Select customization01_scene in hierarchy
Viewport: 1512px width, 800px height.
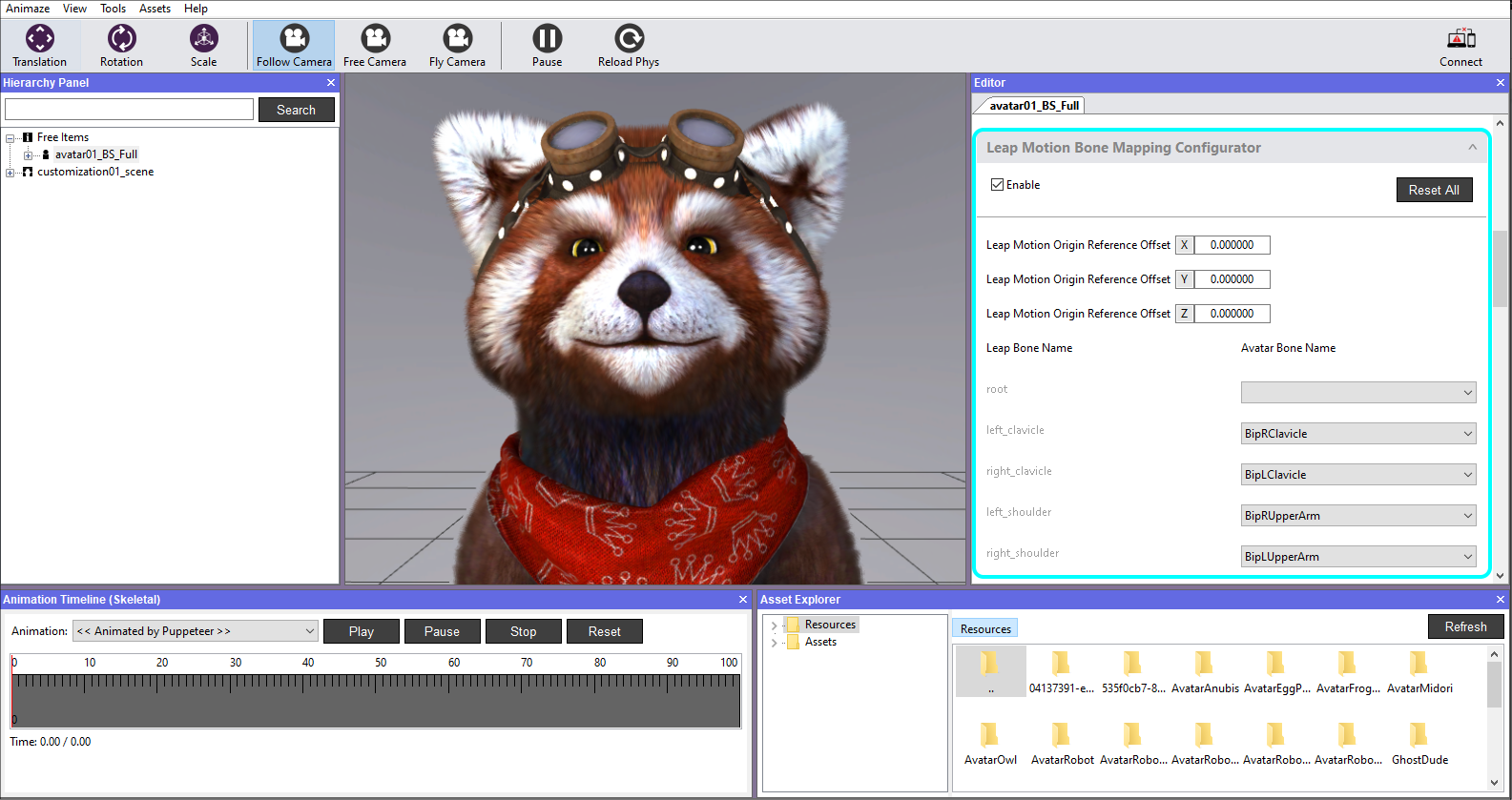tap(95, 173)
